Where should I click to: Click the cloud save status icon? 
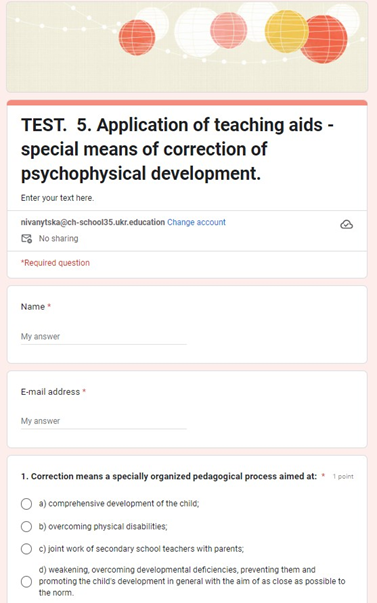click(x=346, y=224)
